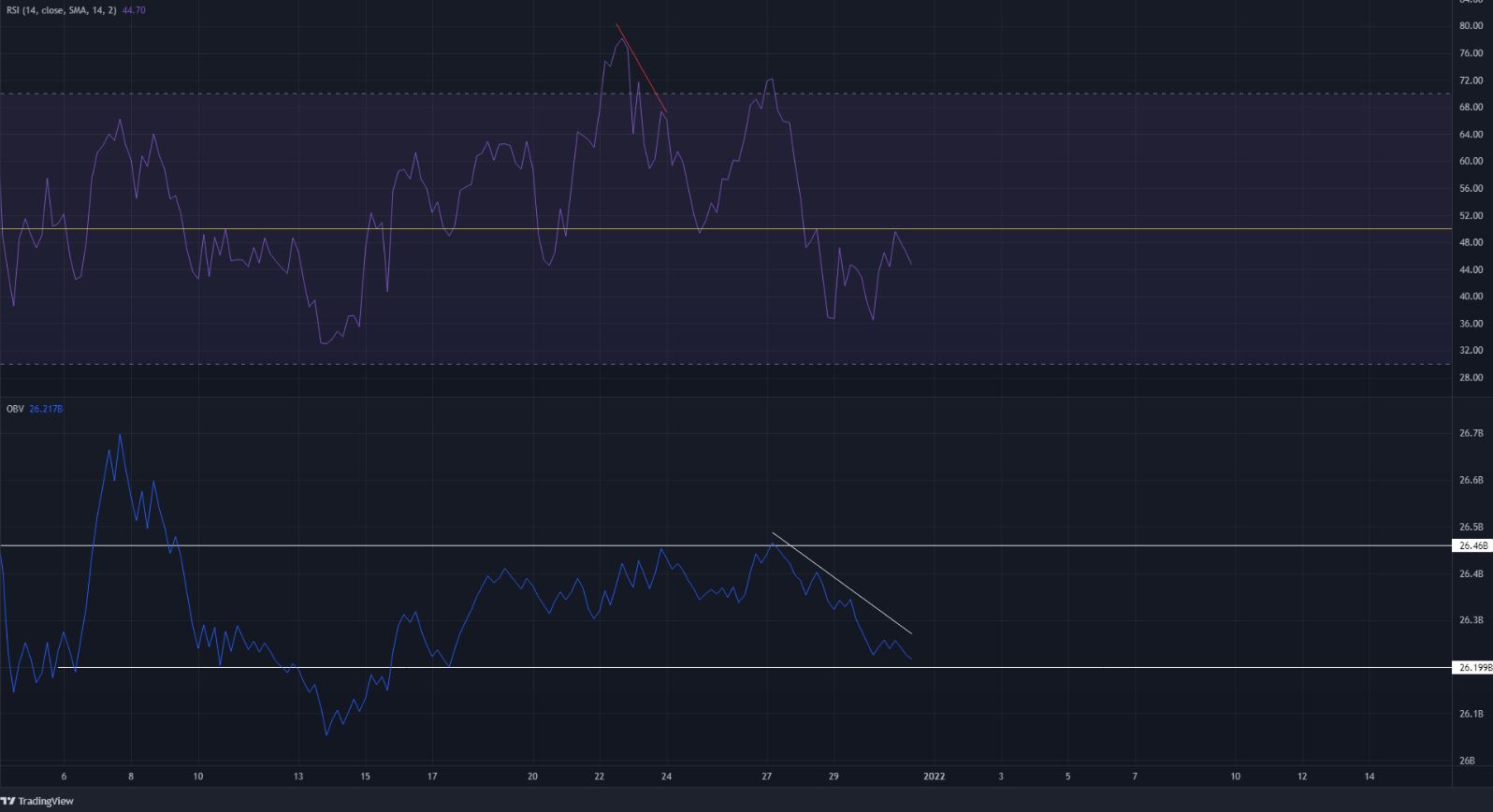Click the 32.00 RSI axis label

pos(1471,351)
